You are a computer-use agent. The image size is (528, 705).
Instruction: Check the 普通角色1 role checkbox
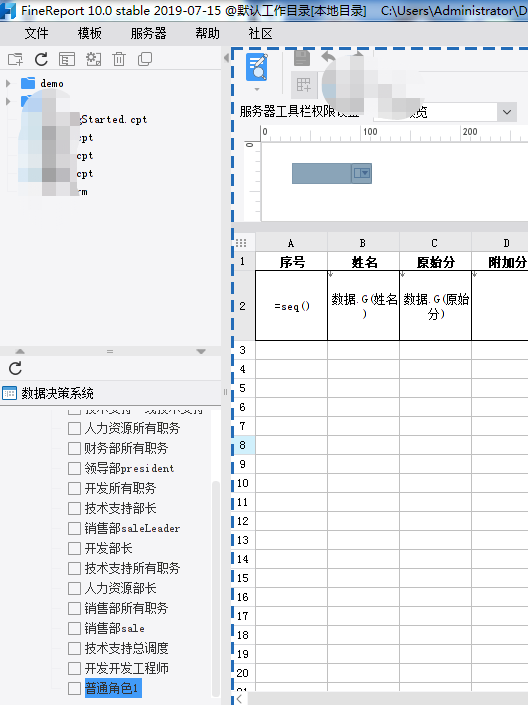tap(74, 688)
